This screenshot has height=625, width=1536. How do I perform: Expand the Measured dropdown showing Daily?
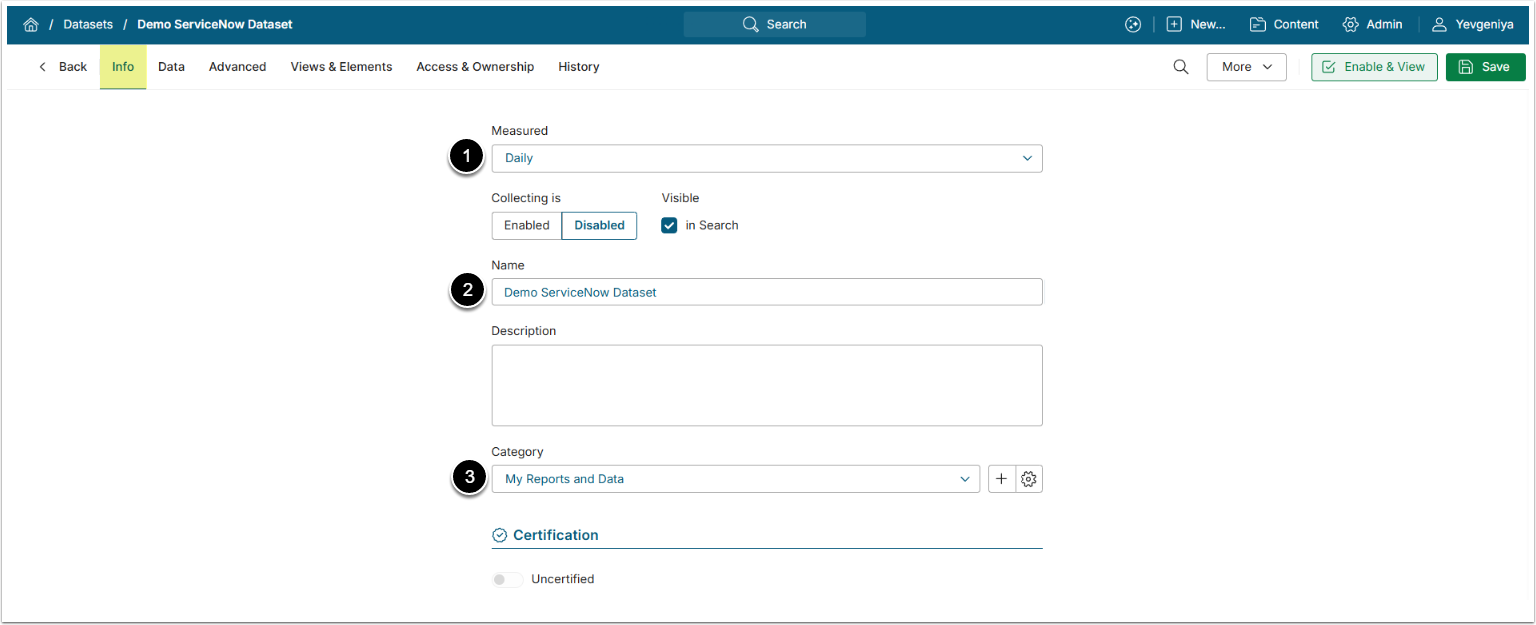766,158
